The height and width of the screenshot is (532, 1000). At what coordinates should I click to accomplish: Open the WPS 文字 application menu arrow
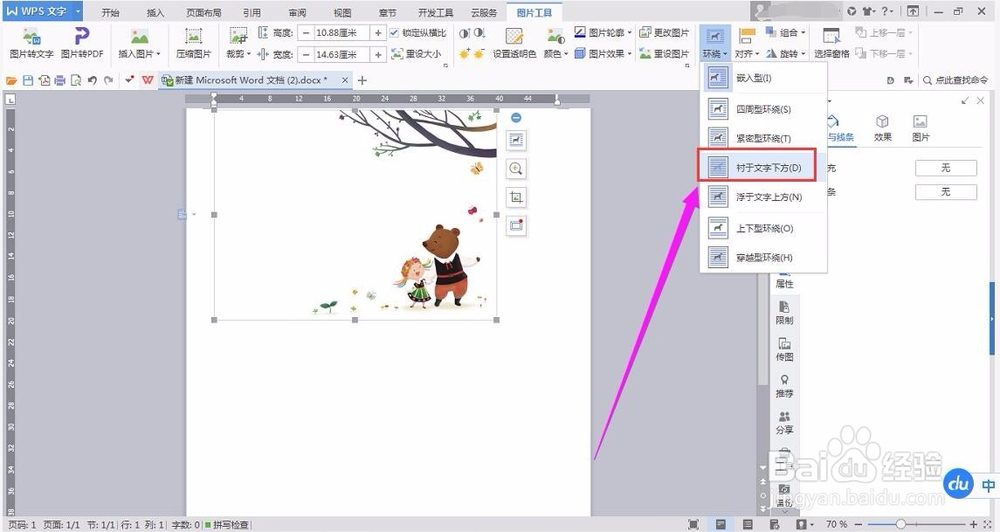78,11
